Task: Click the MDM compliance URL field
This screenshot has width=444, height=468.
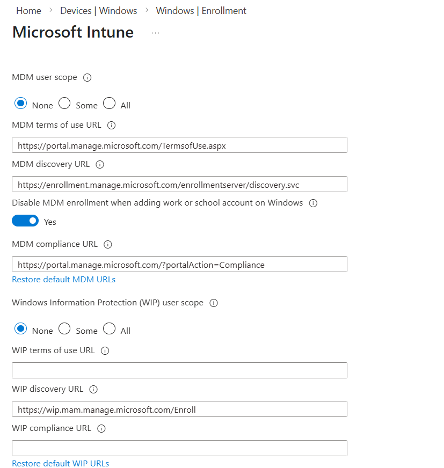Action: [x=180, y=264]
